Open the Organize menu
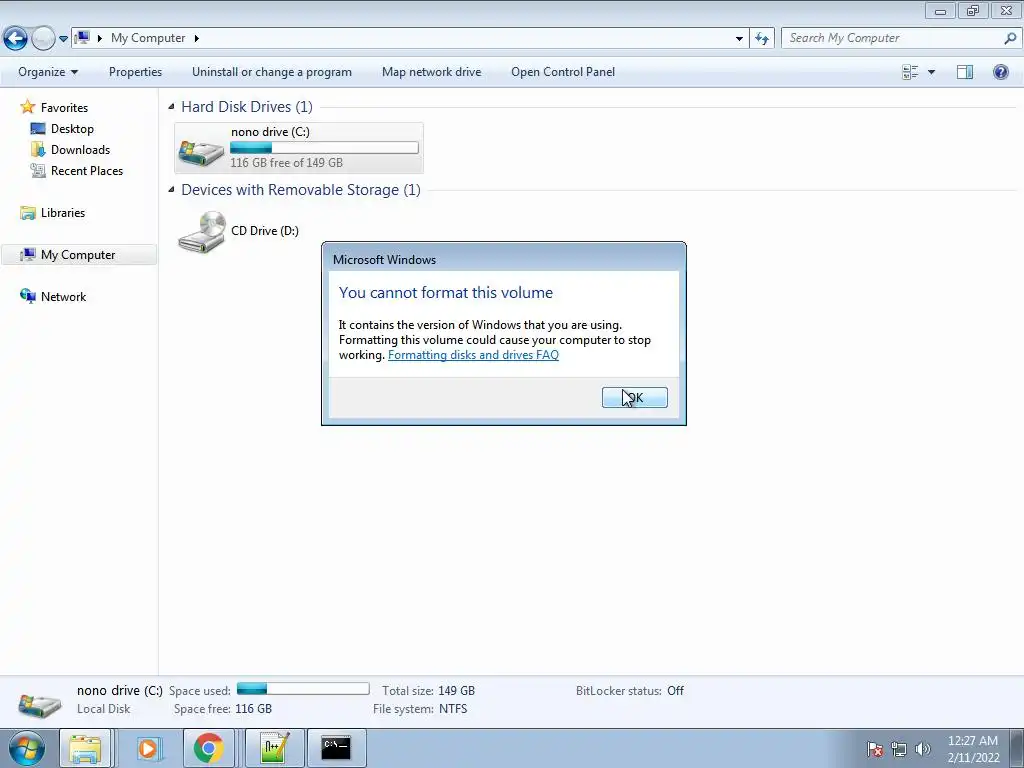The height and width of the screenshot is (768, 1024). (x=48, y=72)
